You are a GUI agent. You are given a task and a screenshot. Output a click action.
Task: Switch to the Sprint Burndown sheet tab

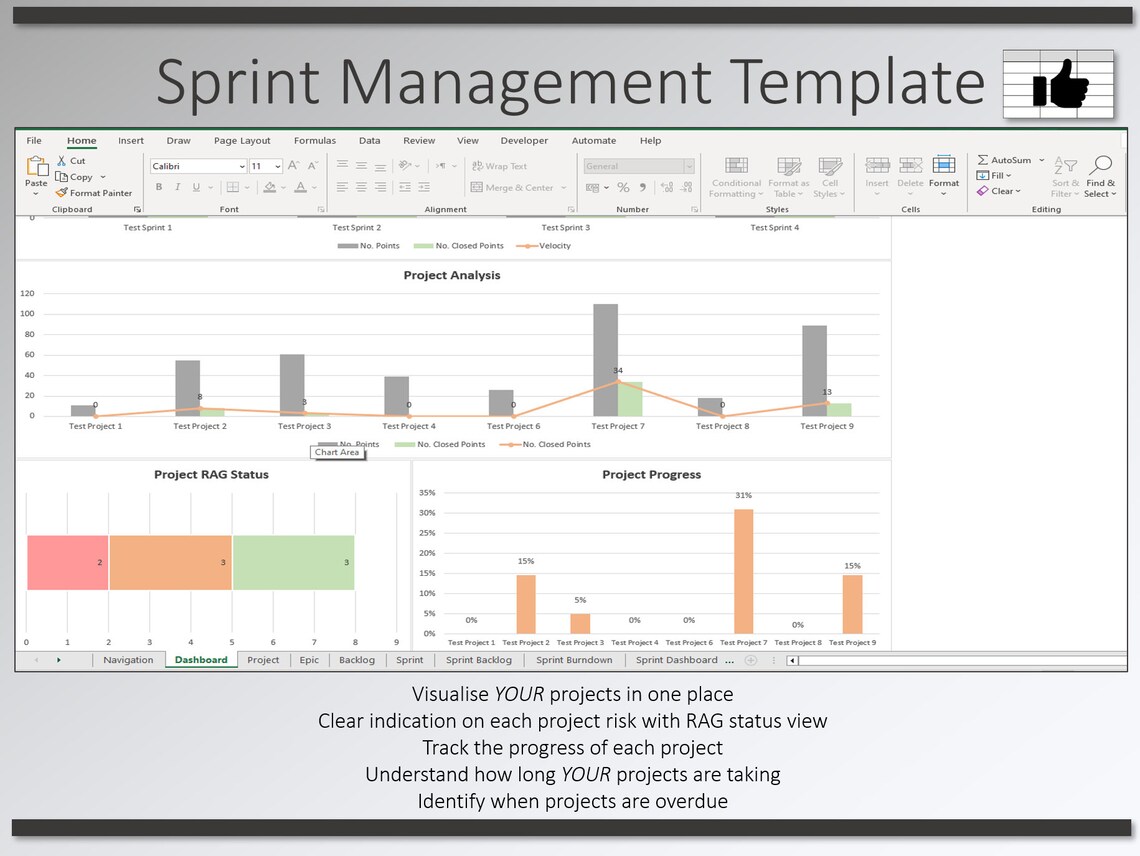tap(575, 660)
